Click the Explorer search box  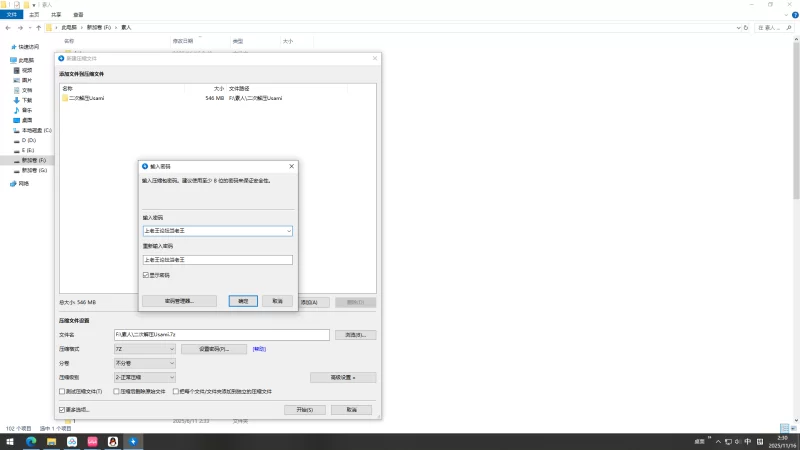click(774, 28)
